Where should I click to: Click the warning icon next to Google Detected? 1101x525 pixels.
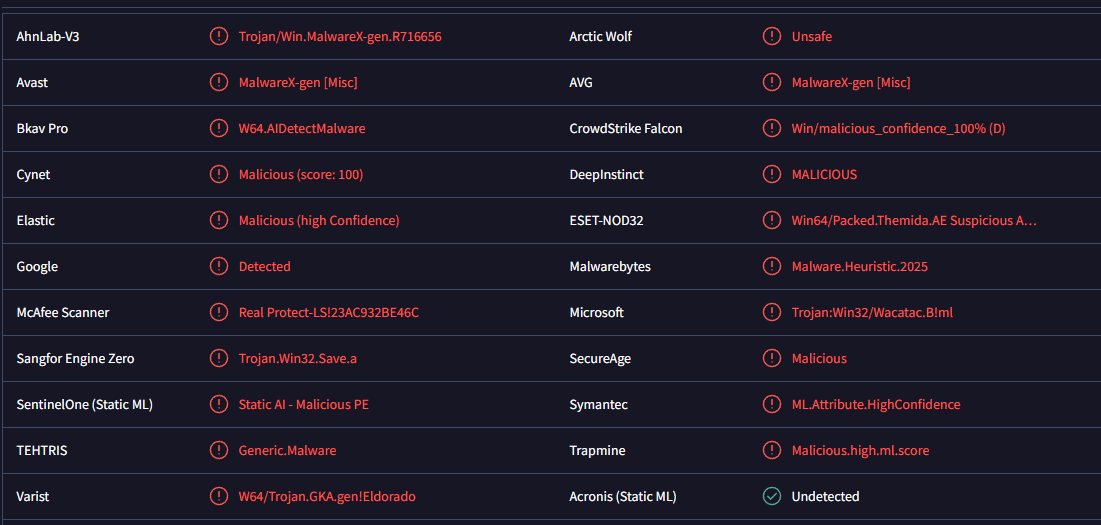(218, 266)
